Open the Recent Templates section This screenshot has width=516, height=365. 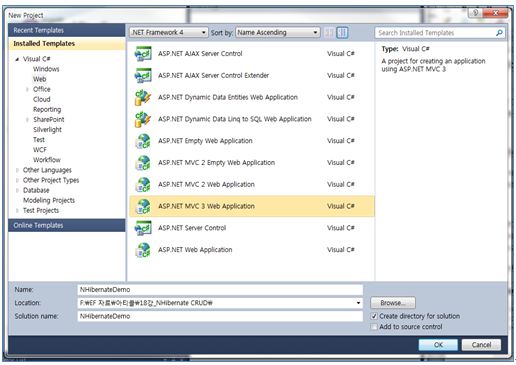click(67, 30)
